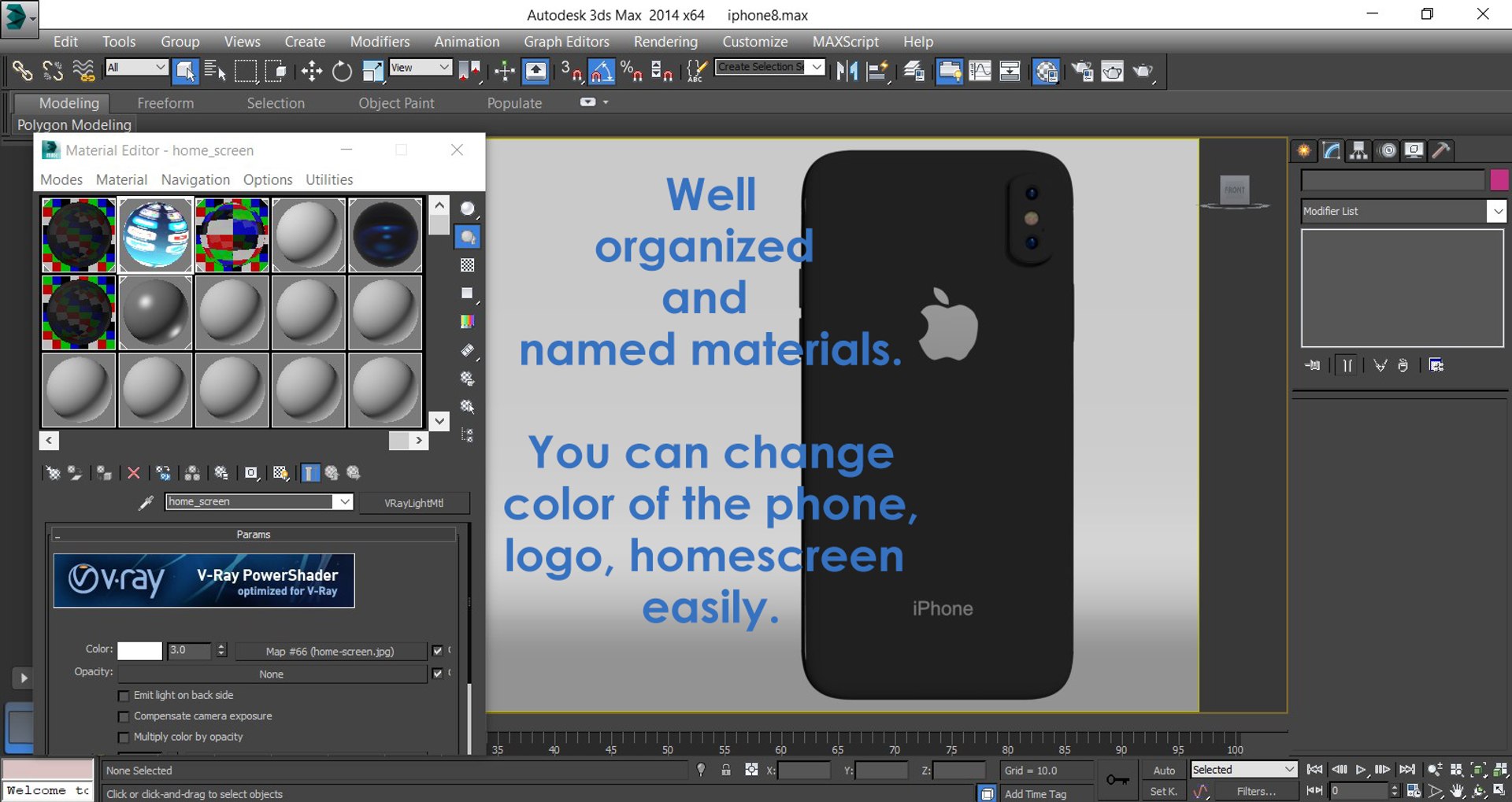Open the Rendering menu
This screenshot has height=802, width=1512.
click(665, 42)
